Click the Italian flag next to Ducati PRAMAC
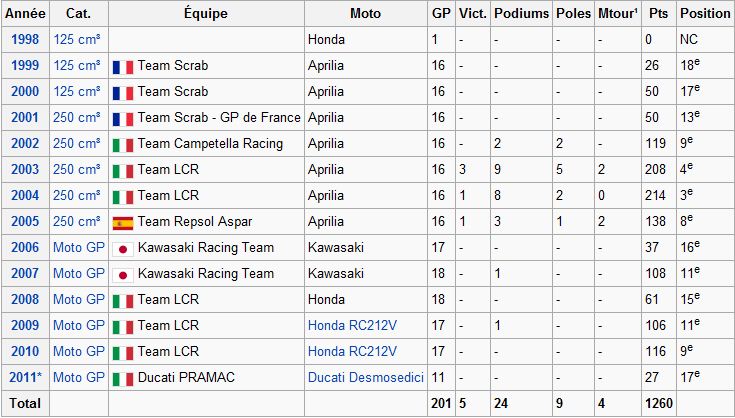735x418 pixels. tap(123, 379)
